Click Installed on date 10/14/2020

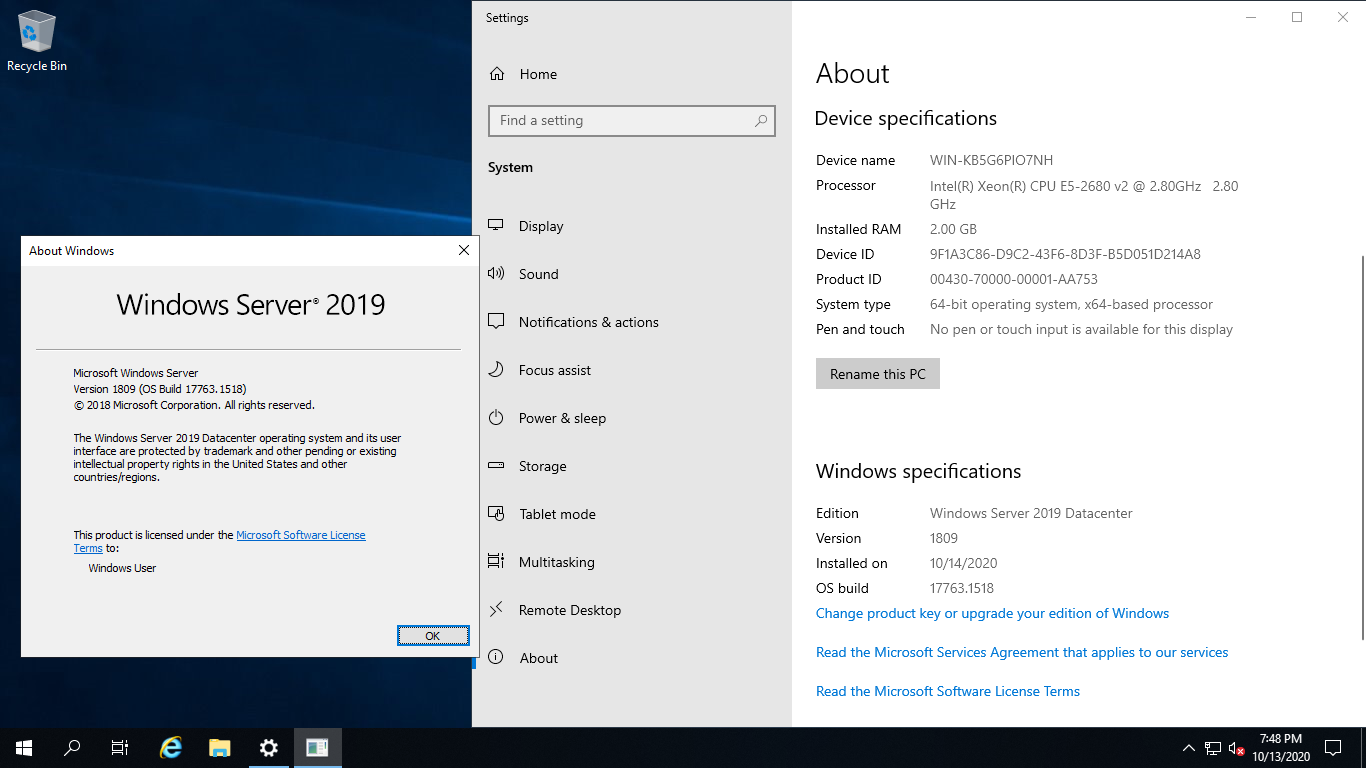coord(963,563)
